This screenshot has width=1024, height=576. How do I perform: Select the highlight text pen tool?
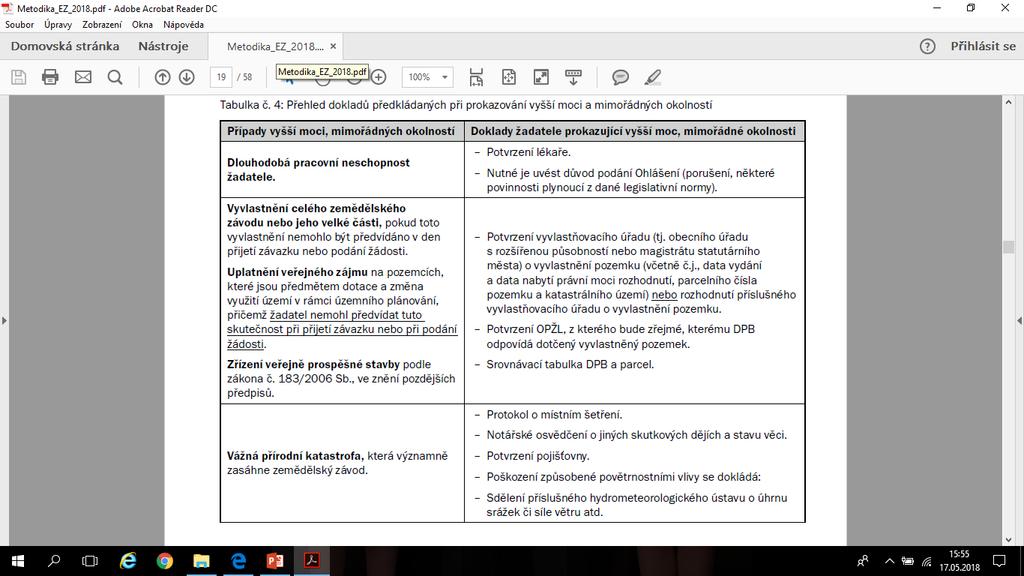click(x=653, y=77)
